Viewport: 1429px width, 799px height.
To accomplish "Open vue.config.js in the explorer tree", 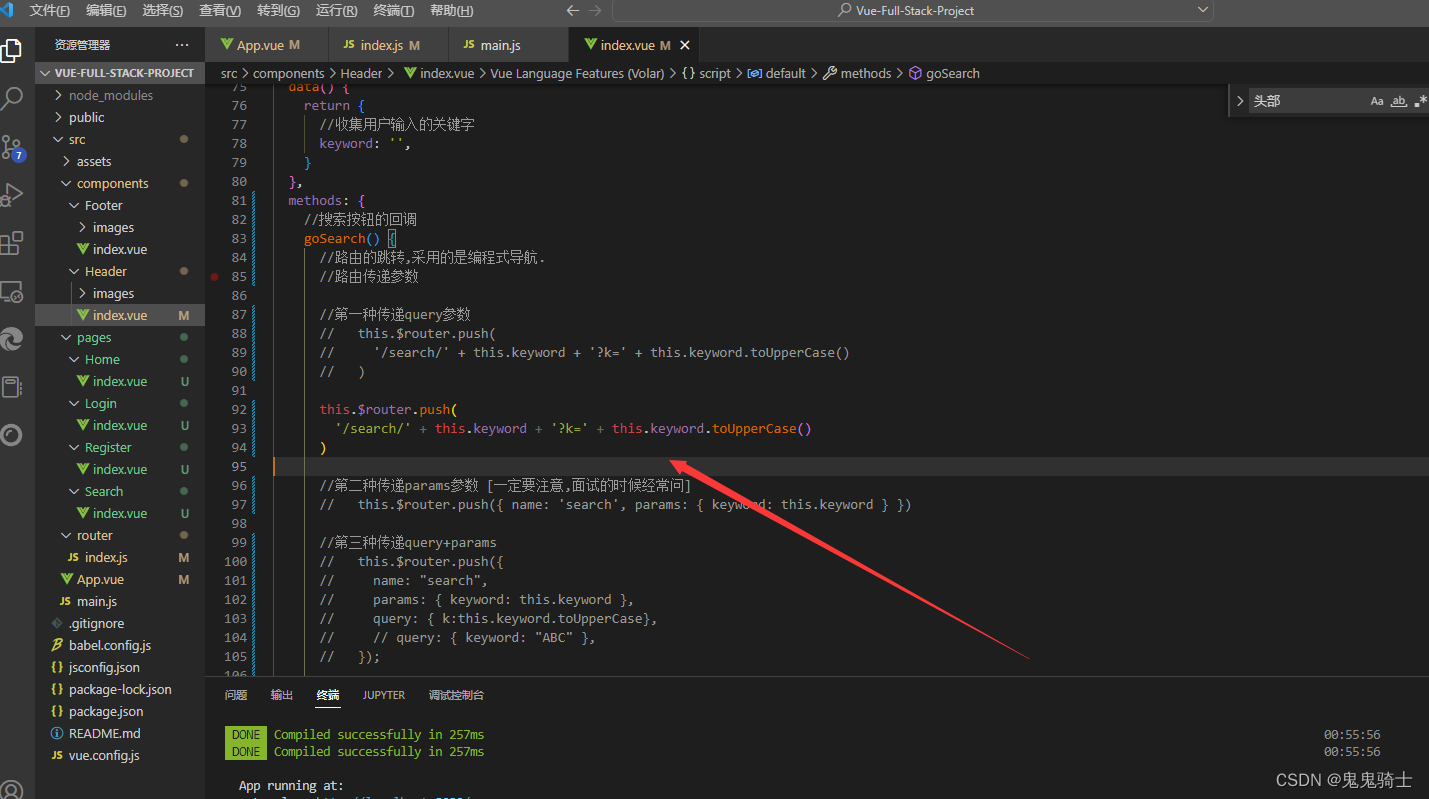I will tap(120, 755).
